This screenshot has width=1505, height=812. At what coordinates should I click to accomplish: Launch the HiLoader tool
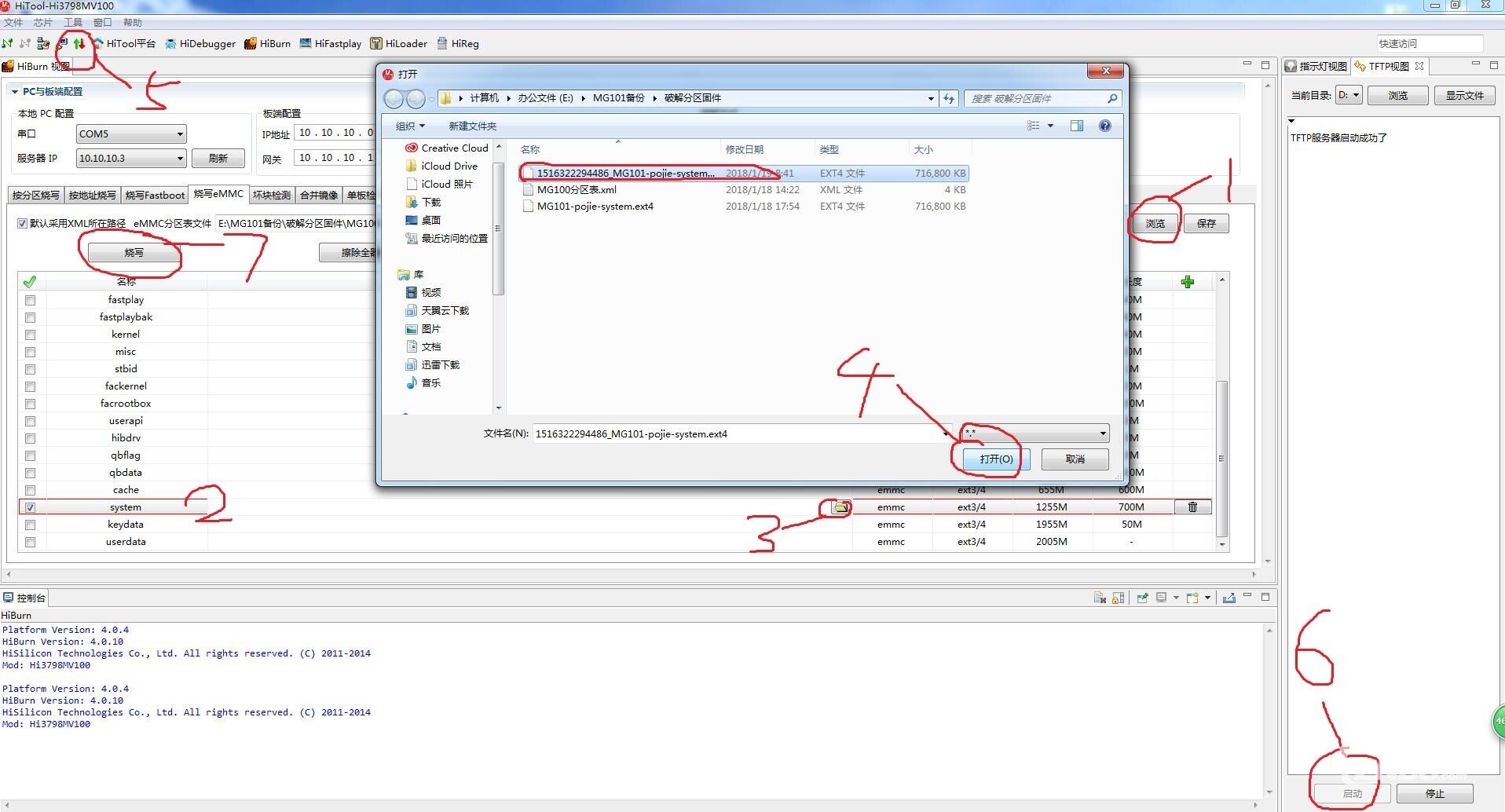coord(399,43)
